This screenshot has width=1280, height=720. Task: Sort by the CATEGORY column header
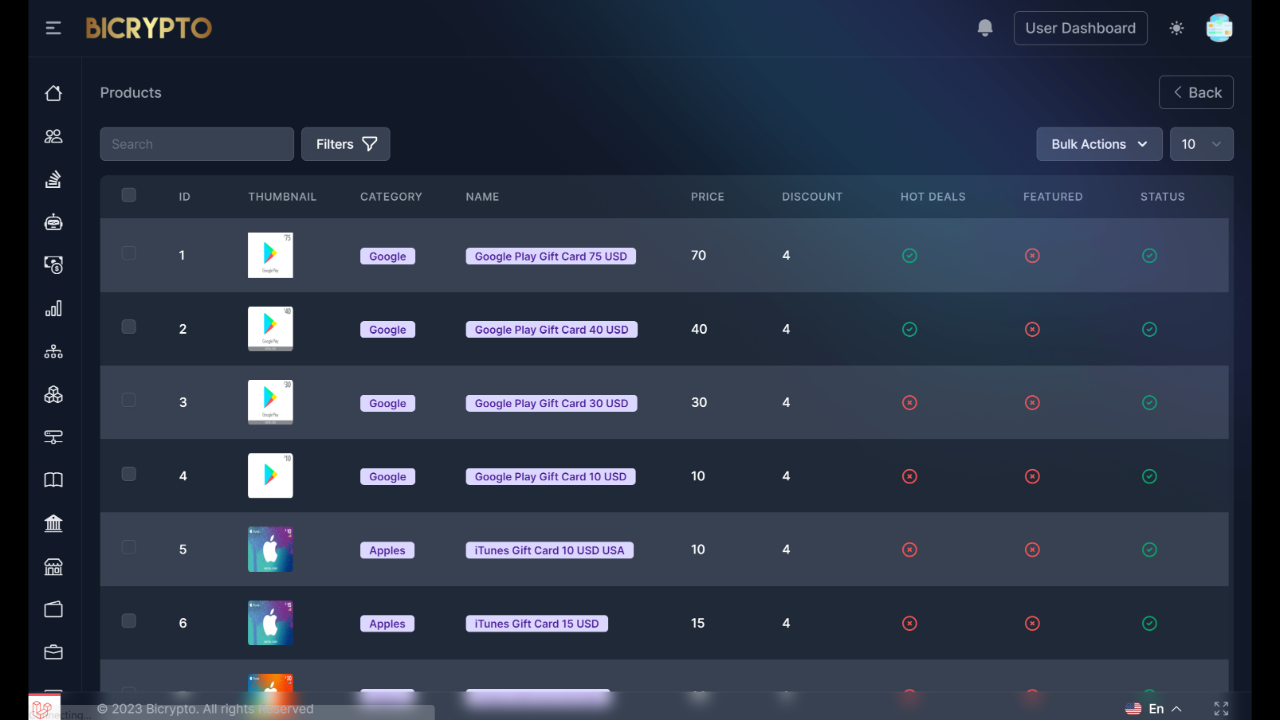391,197
